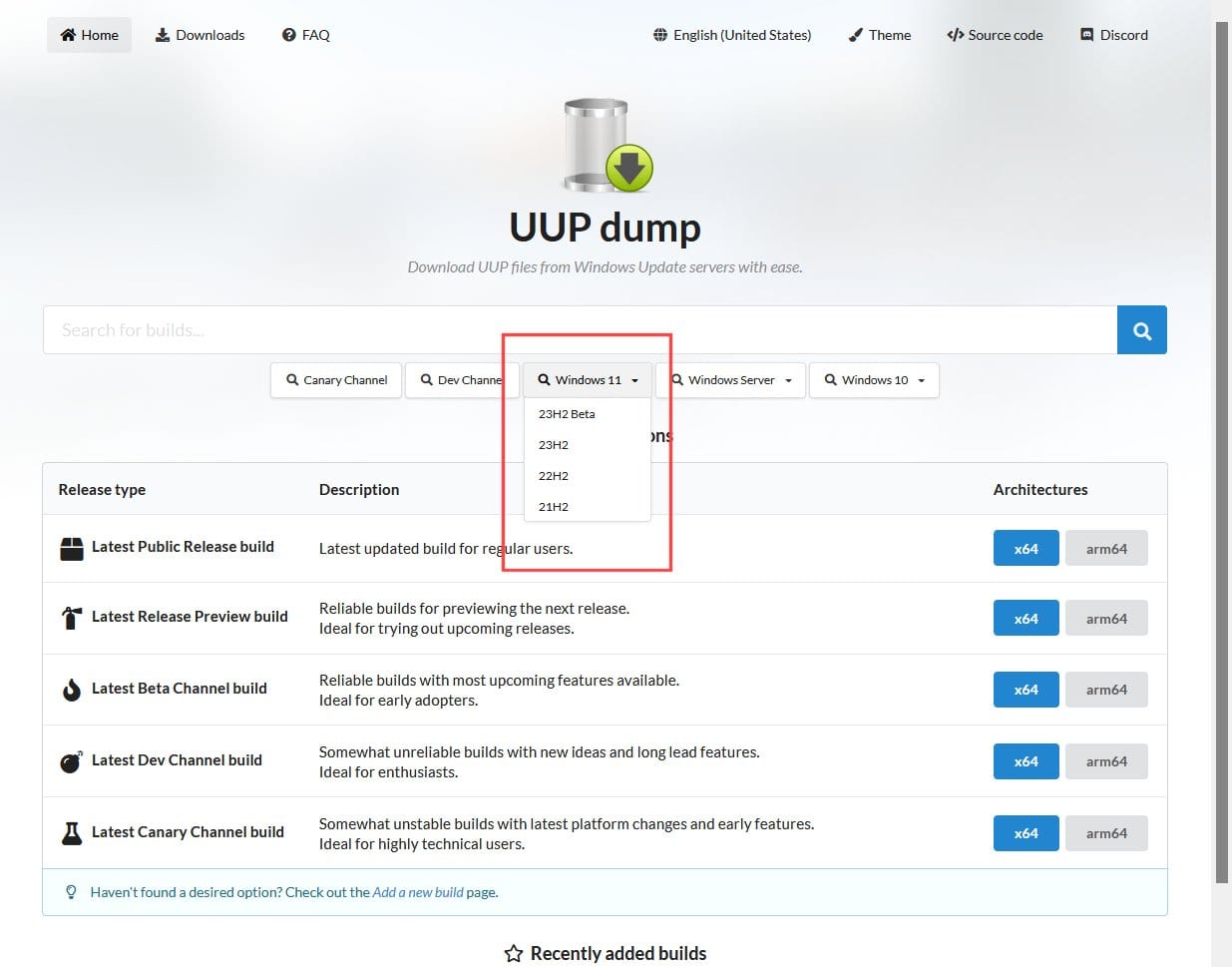Open the Discord link
This screenshot has width=1232, height=967.
point(1114,35)
